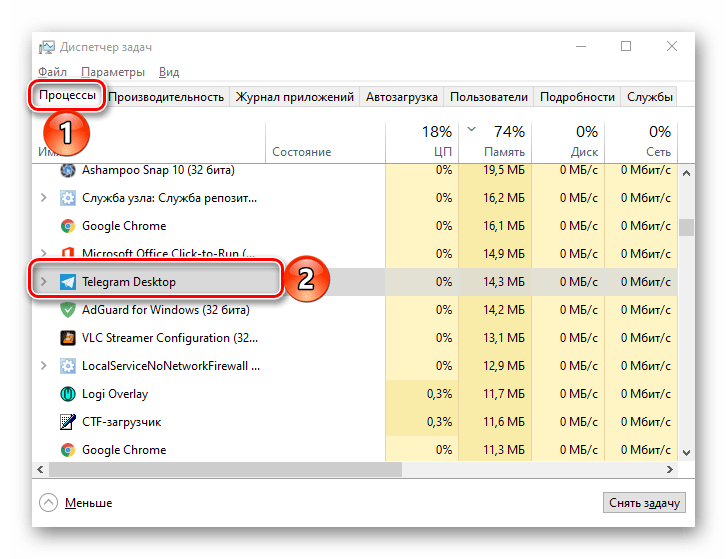Click the 14,3 МБ memory value

tap(504, 282)
